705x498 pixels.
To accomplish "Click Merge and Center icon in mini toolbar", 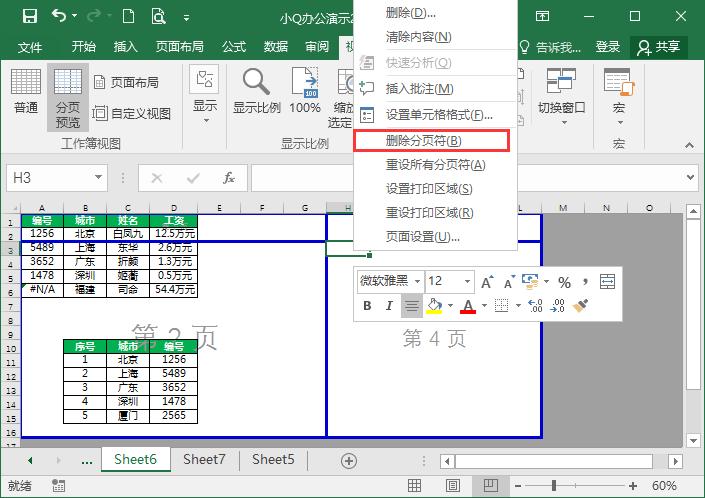I will pyautogui.click(x=607, y=282).
